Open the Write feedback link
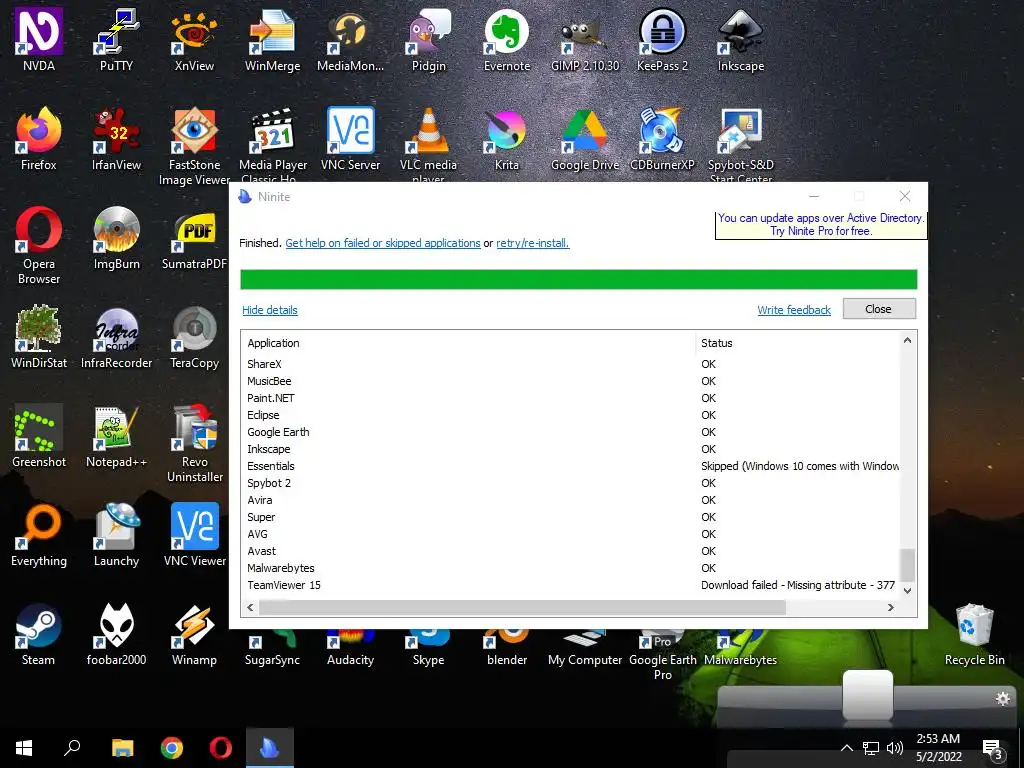This screenshot has width=1024, height=768. [x=794, y=310]
